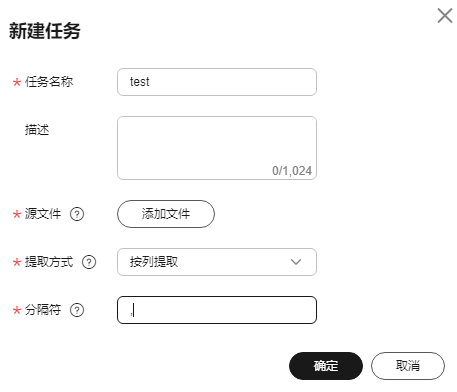Screen dimensions: 457x392
Task: Open the 按列提取 combo box
Action: click(x=217, y=262)
